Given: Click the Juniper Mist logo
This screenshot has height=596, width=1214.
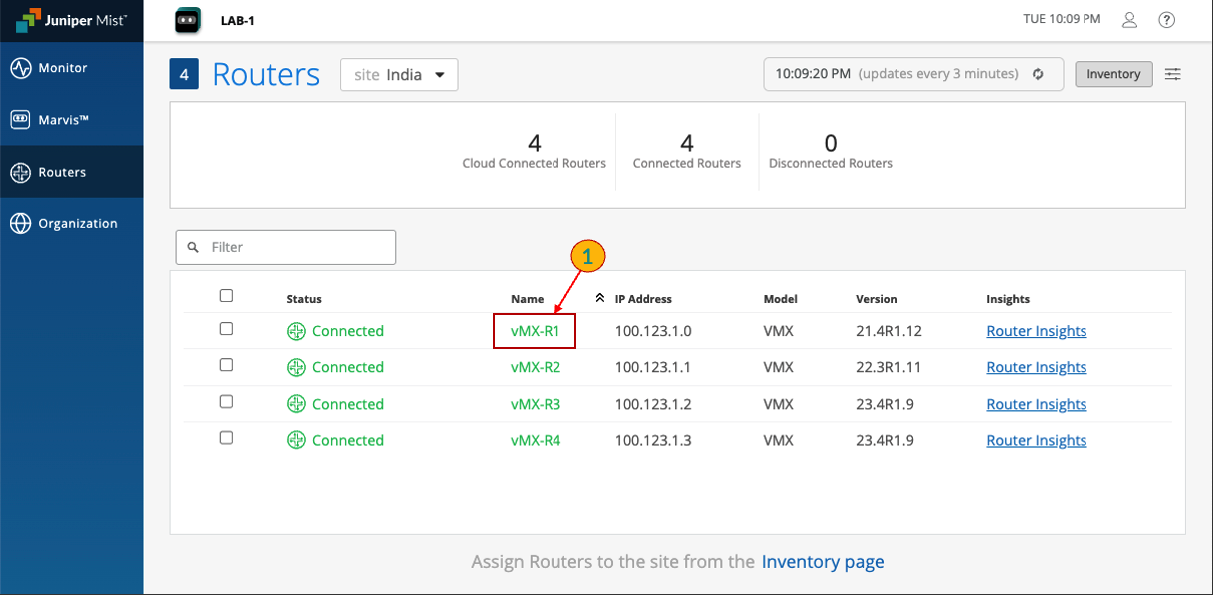Looking at the screenshot, I should tap(71, 21).
